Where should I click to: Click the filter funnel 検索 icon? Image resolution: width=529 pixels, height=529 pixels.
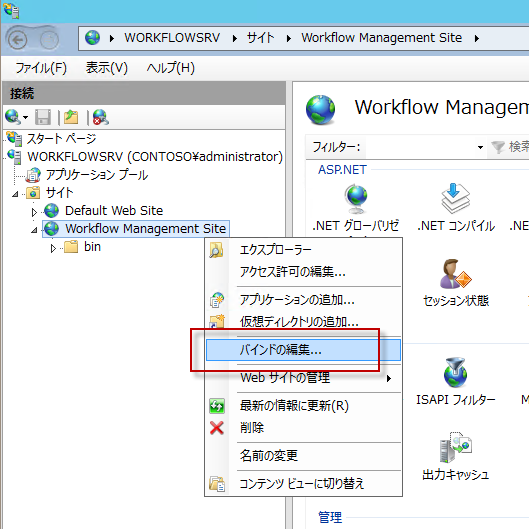pos(498,147)
